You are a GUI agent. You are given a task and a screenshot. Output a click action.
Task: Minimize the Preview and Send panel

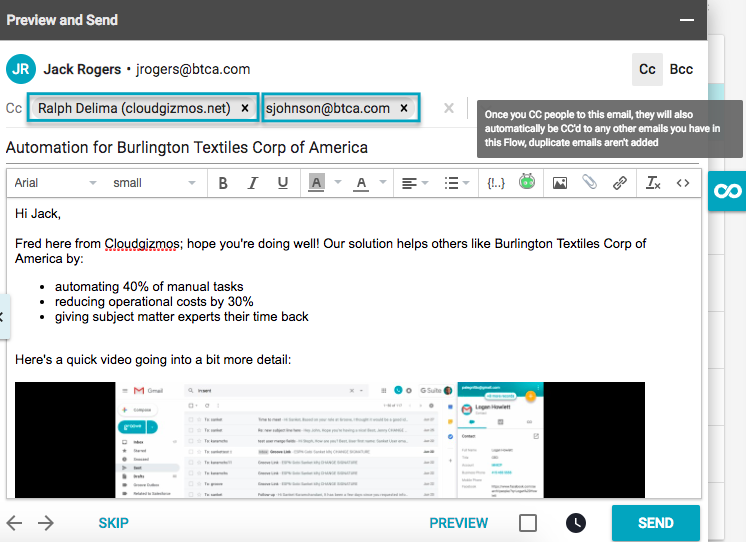tap(687, 20)
